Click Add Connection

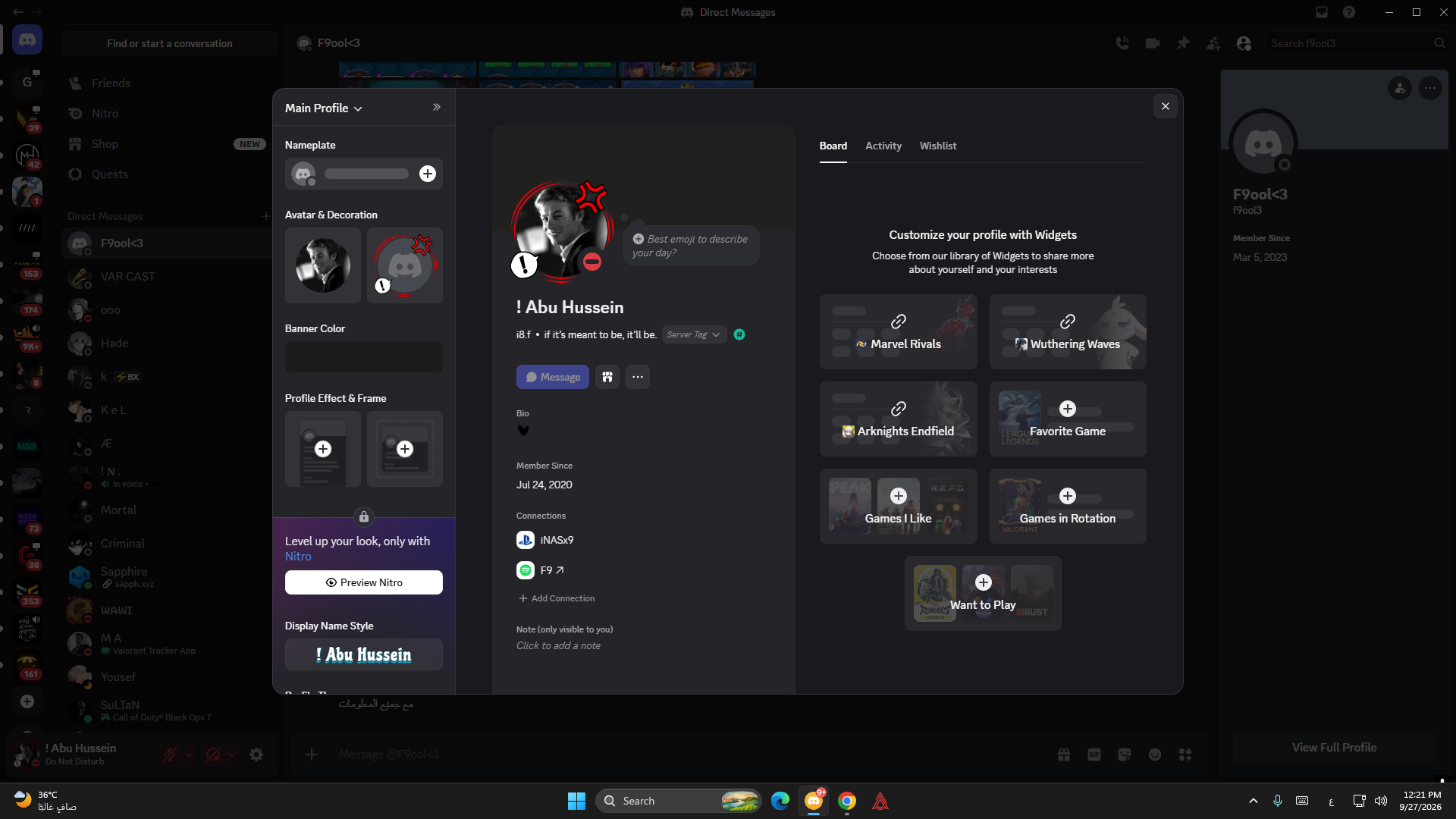click(x=557, y=598)
